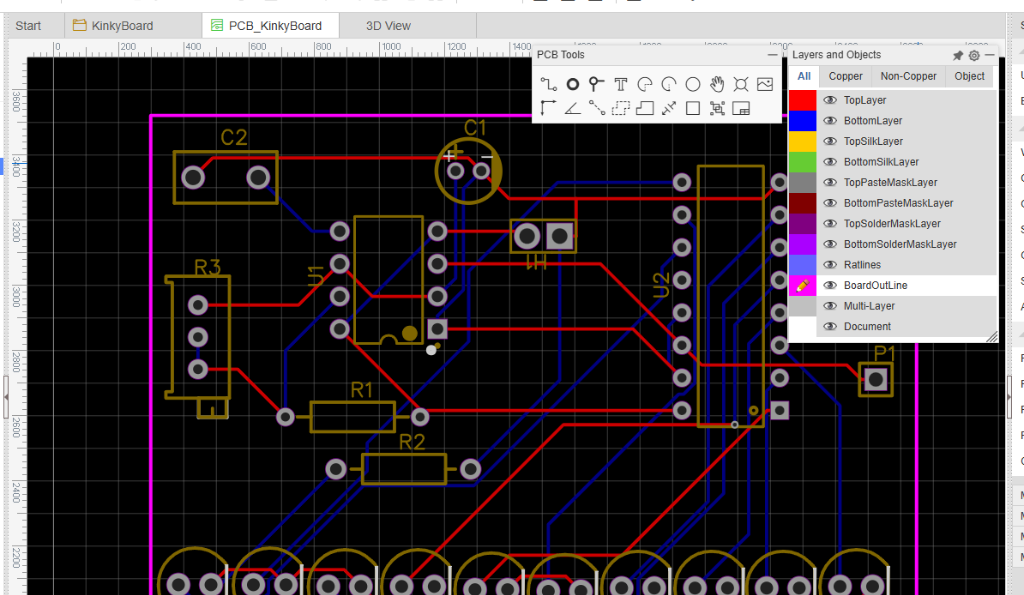Pin the Layers and Objects panel

point(957,55)
